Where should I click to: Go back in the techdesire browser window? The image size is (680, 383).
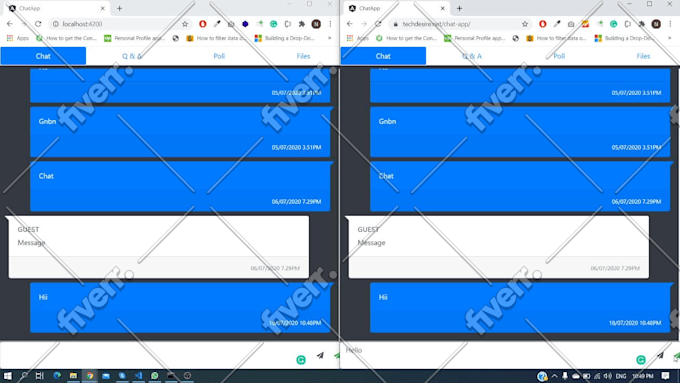tap(350, 24)
